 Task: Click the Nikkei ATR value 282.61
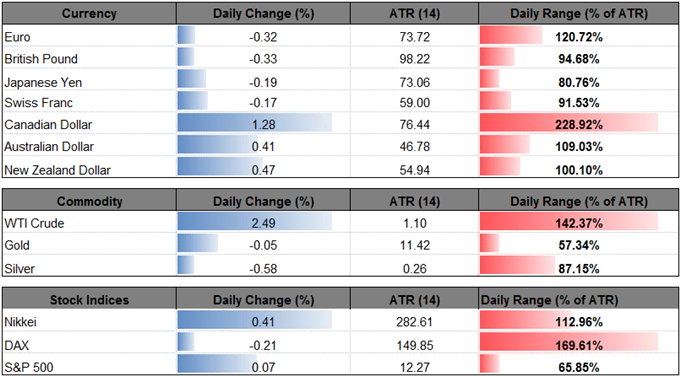tap(415, 322)
